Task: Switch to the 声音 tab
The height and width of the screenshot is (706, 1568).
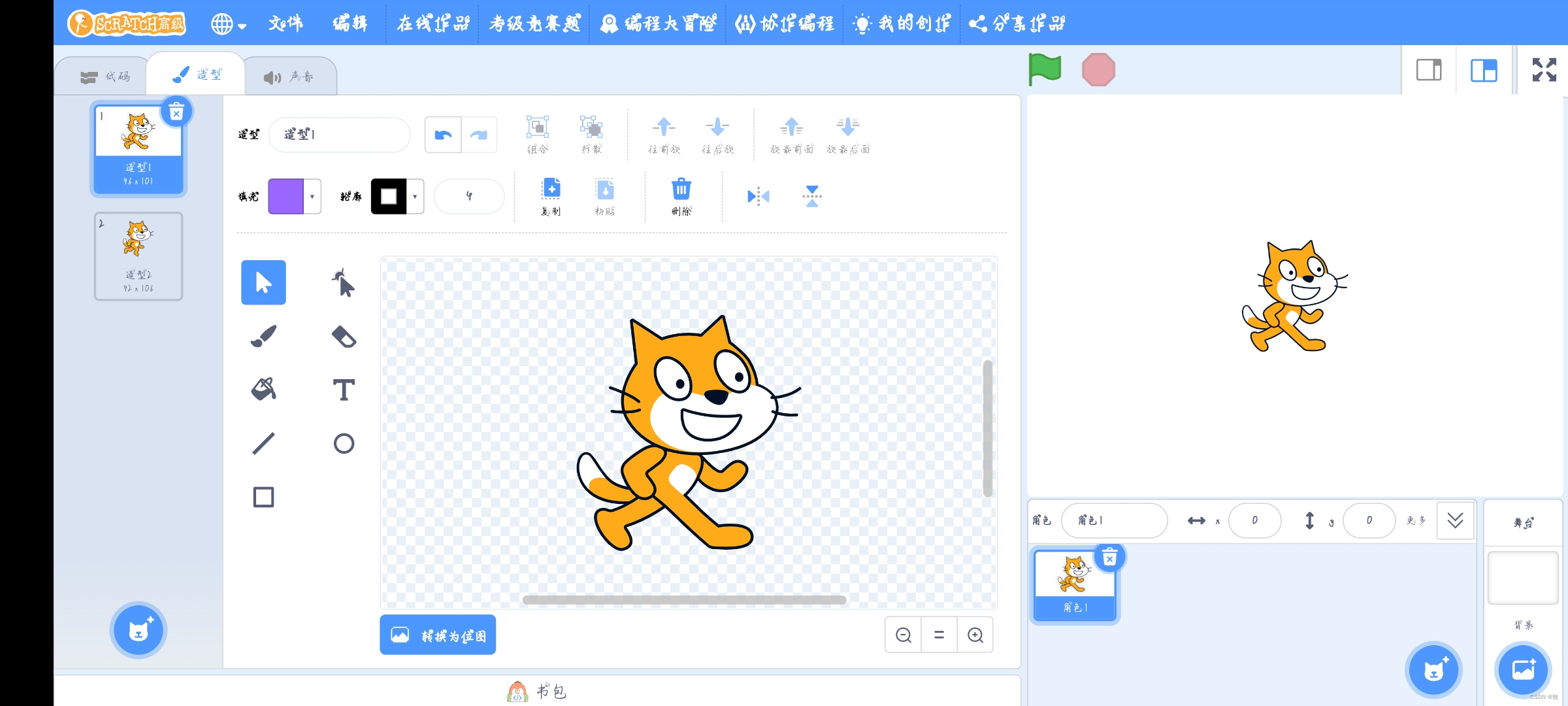Action: pos(289,76)
